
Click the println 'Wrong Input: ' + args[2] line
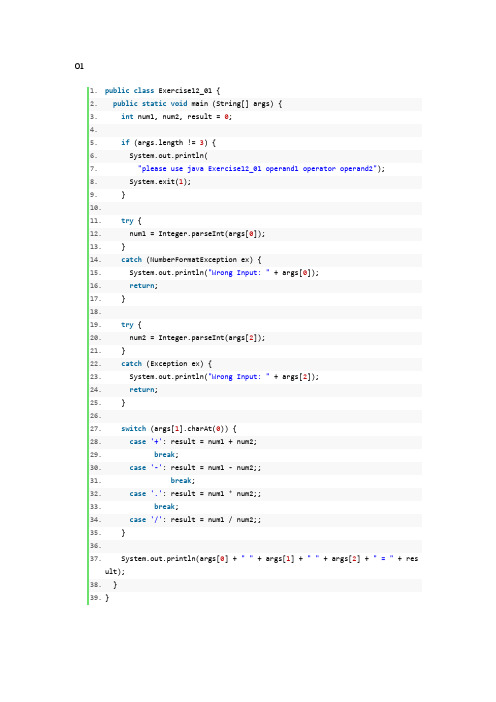[x=224, y=377]
